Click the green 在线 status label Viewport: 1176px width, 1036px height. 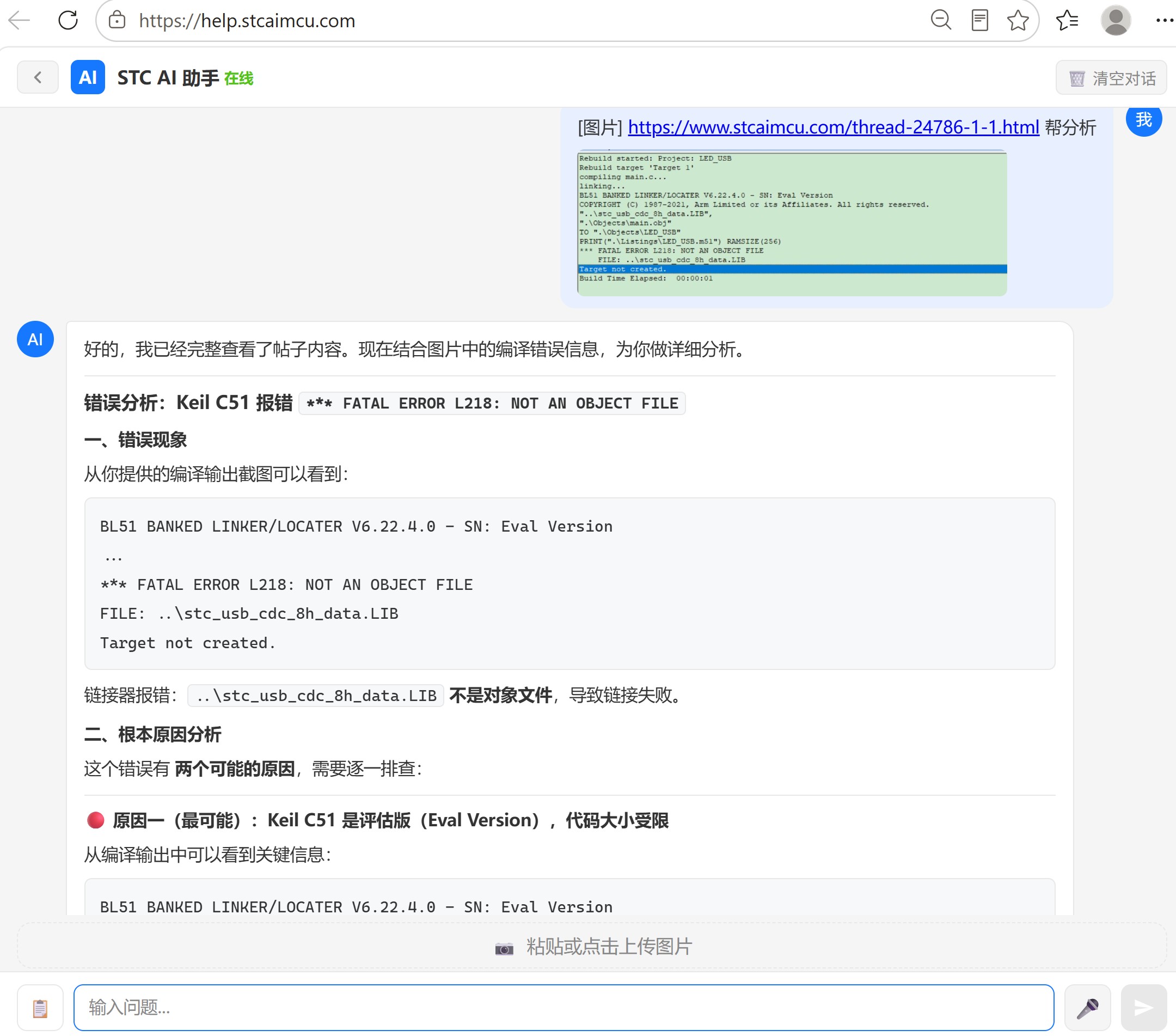(238, 78)
